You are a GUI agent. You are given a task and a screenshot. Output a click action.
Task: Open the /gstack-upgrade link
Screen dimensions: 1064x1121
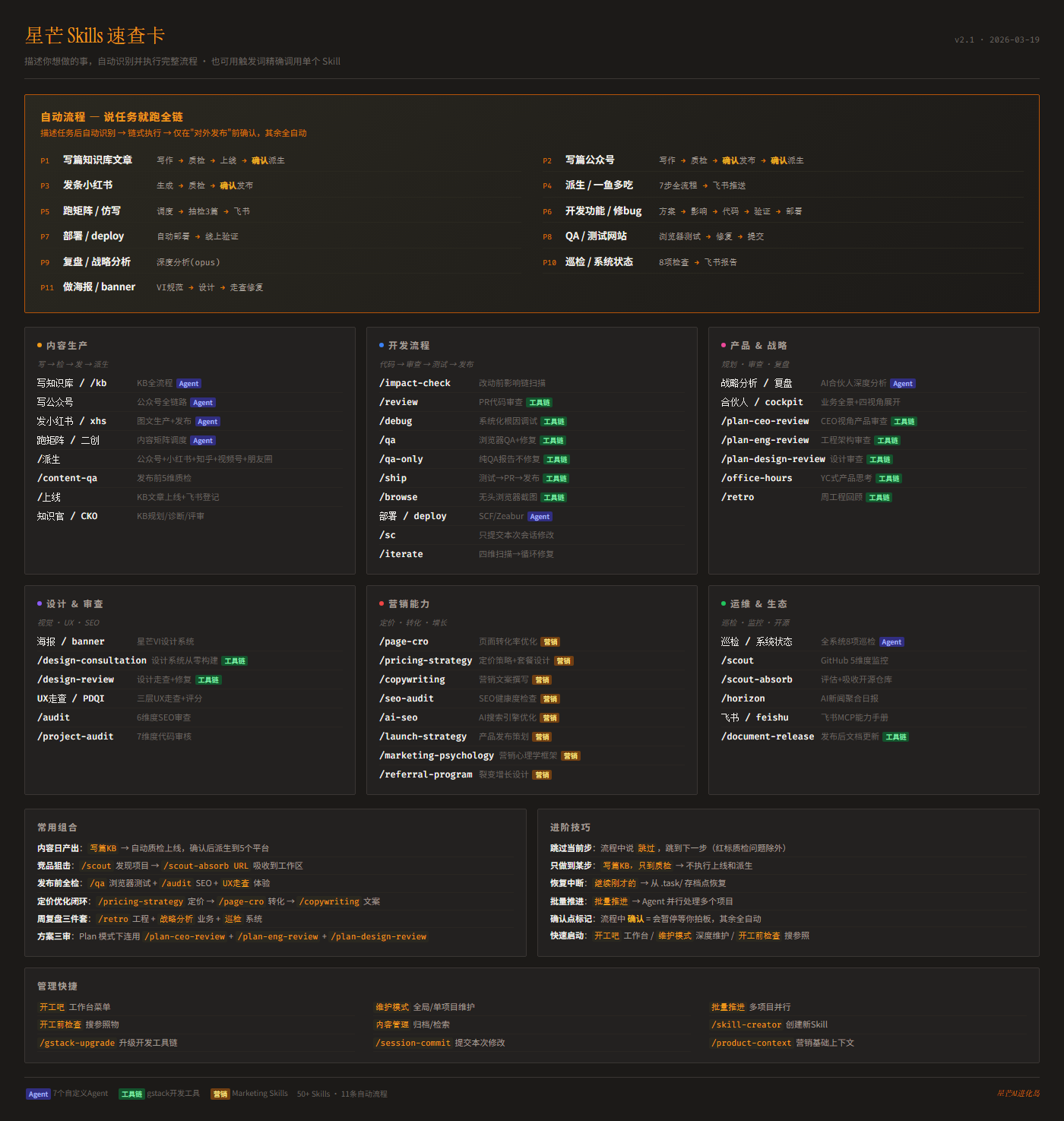coord(76,1042)
